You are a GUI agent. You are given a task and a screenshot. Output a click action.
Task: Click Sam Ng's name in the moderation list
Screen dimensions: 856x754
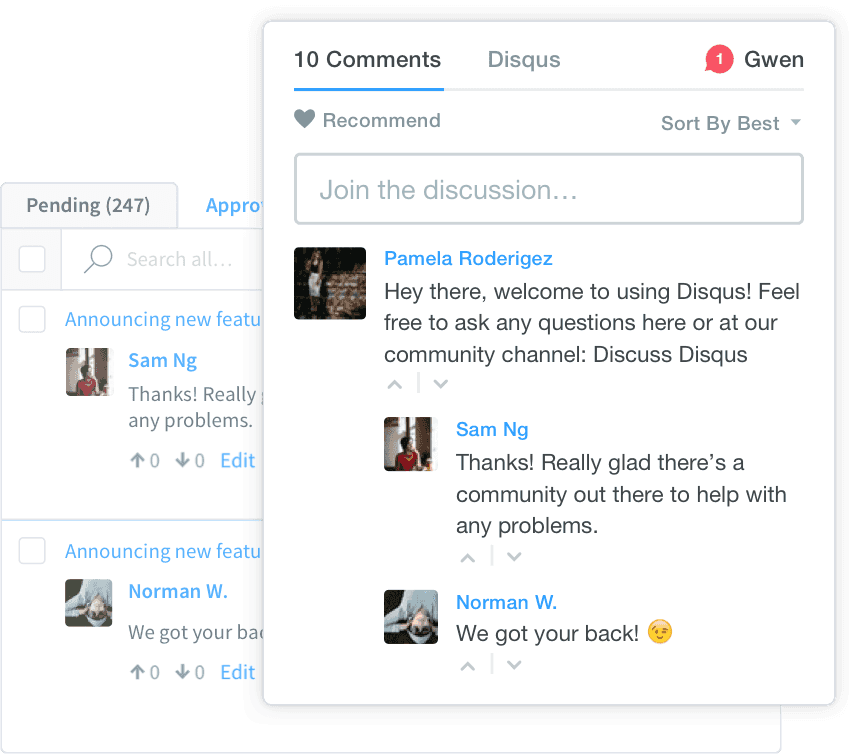coord(162,360)
